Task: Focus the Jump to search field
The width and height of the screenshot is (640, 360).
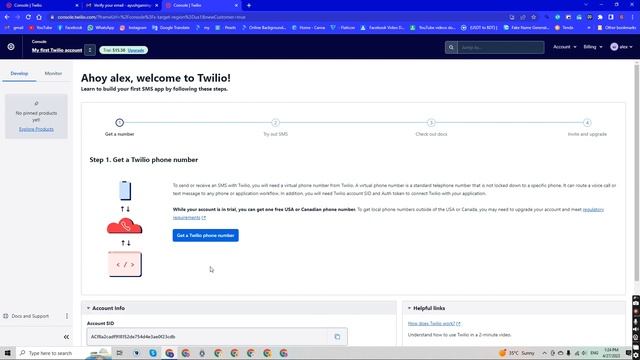Action: tap(500, 47)
